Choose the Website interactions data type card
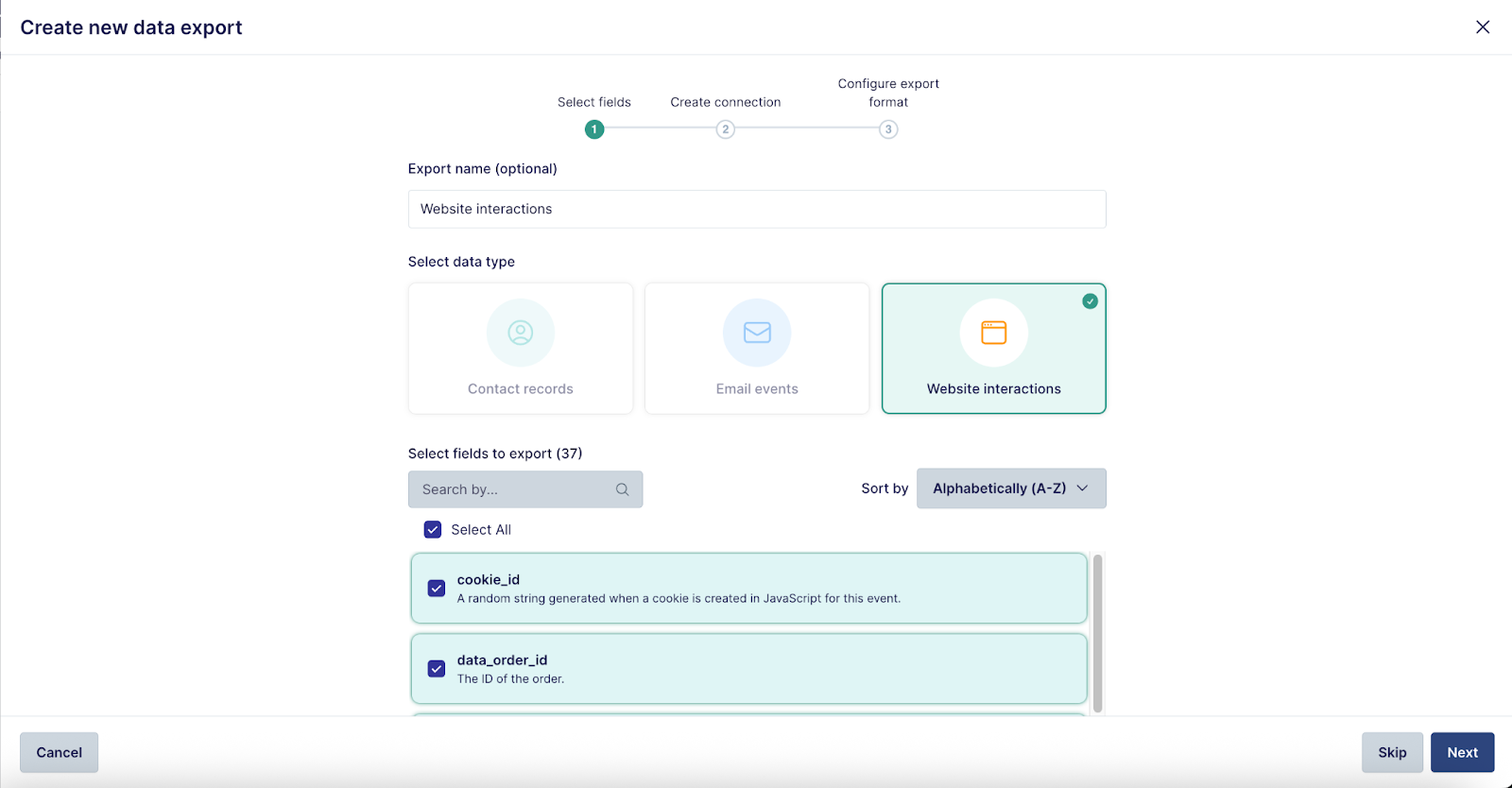 (993, 349)
